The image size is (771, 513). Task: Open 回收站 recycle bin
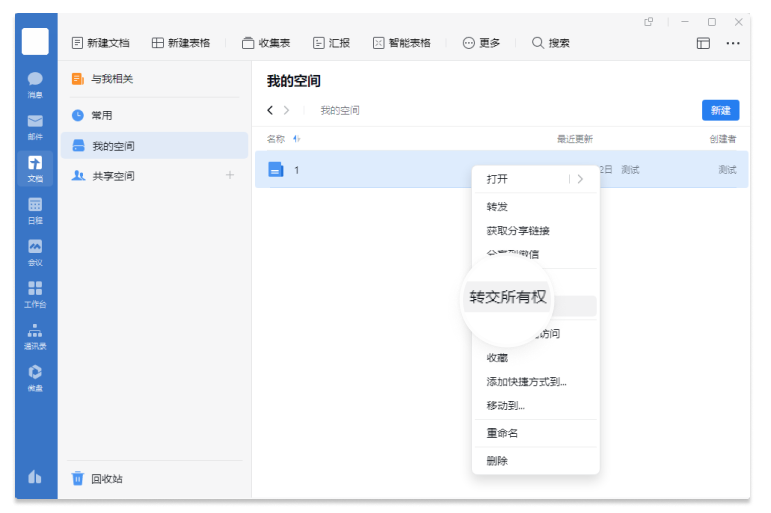click(105, 479)
